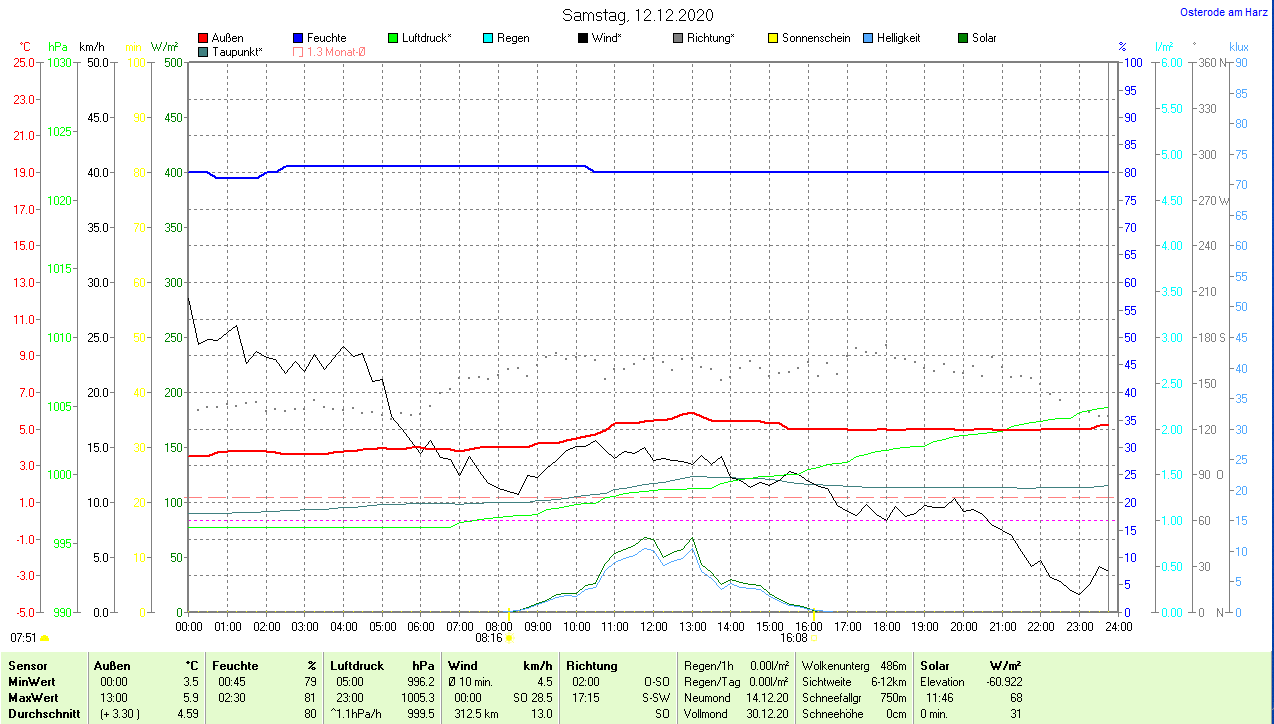1274x724 pixels.
Task: Click the black Wind legend square
Action: click(x=582, y=39)
